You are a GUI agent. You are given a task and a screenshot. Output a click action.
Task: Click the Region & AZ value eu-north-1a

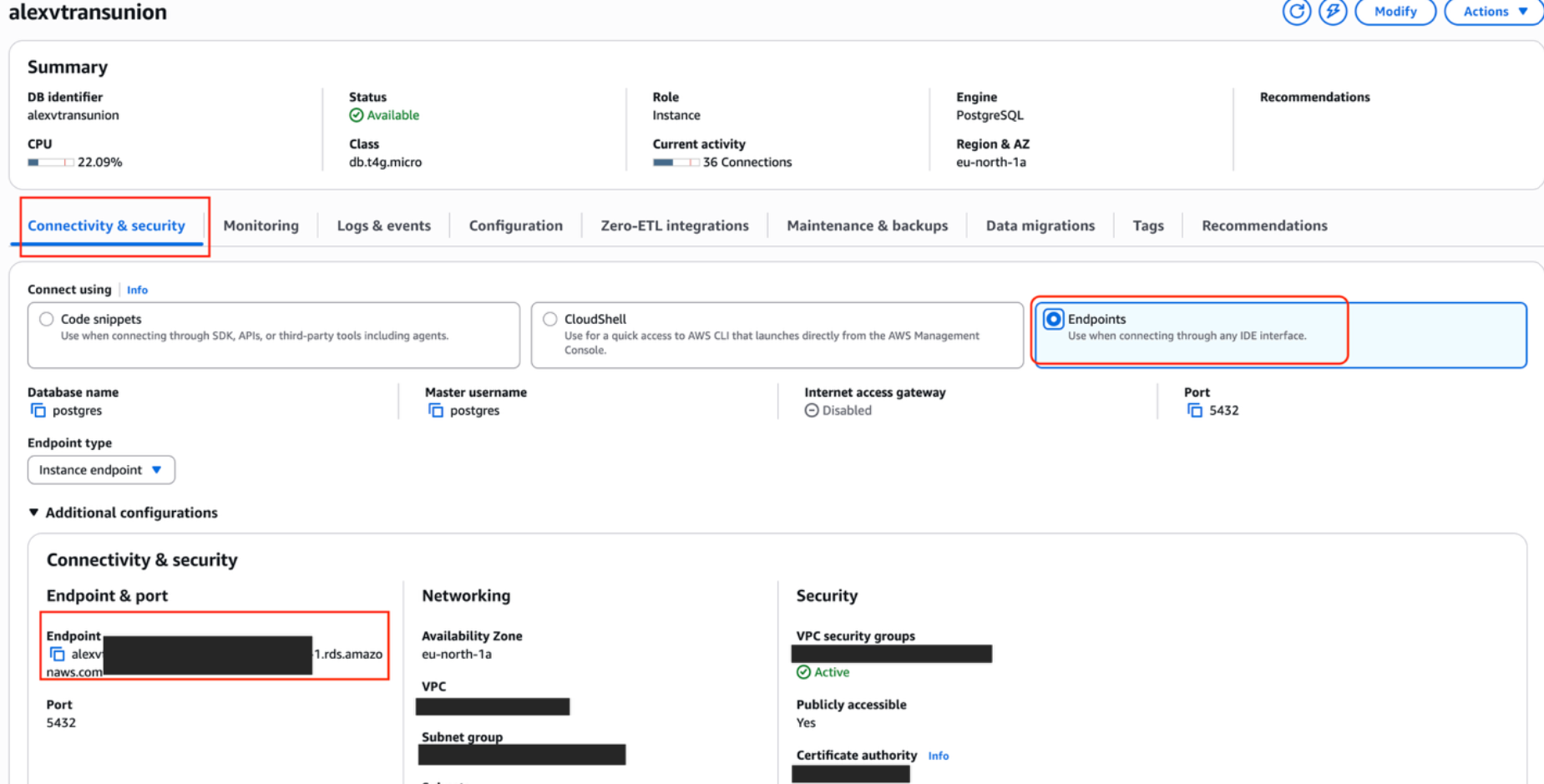990,162
